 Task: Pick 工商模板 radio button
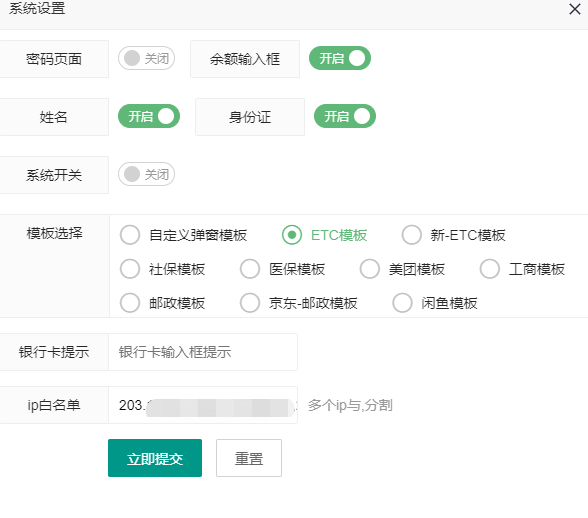pyautogui.click(x=522, y=269)
